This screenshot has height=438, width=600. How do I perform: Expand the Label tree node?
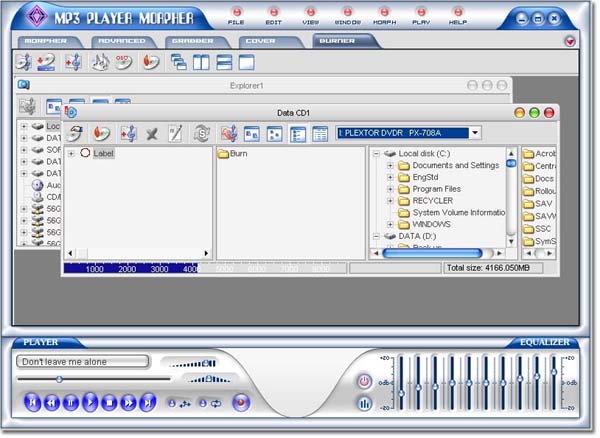tap(71, 153)
